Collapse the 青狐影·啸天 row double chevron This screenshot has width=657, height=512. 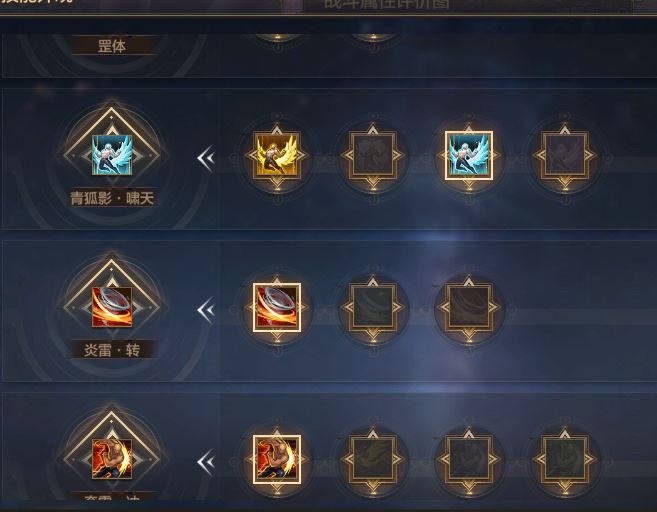tap(206, 158)
